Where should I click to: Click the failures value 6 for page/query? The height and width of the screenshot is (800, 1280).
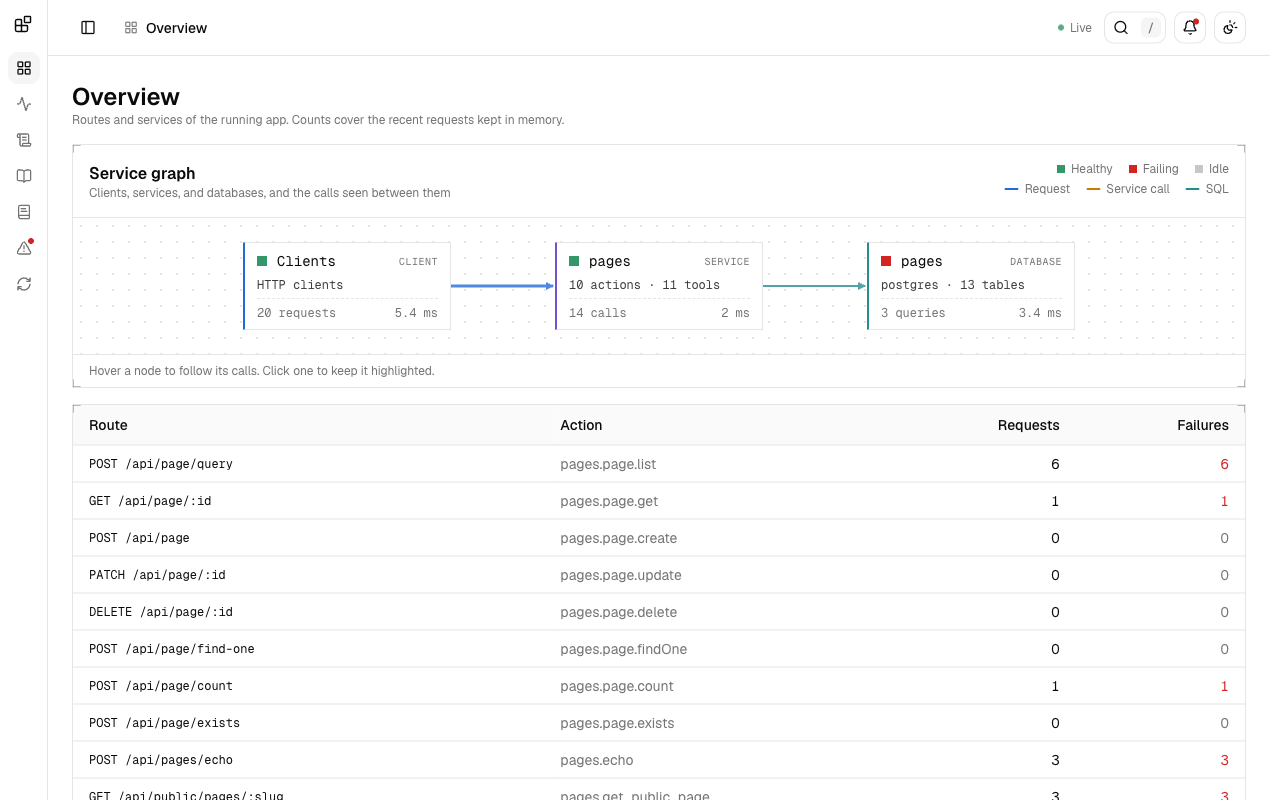[1224, 464]
